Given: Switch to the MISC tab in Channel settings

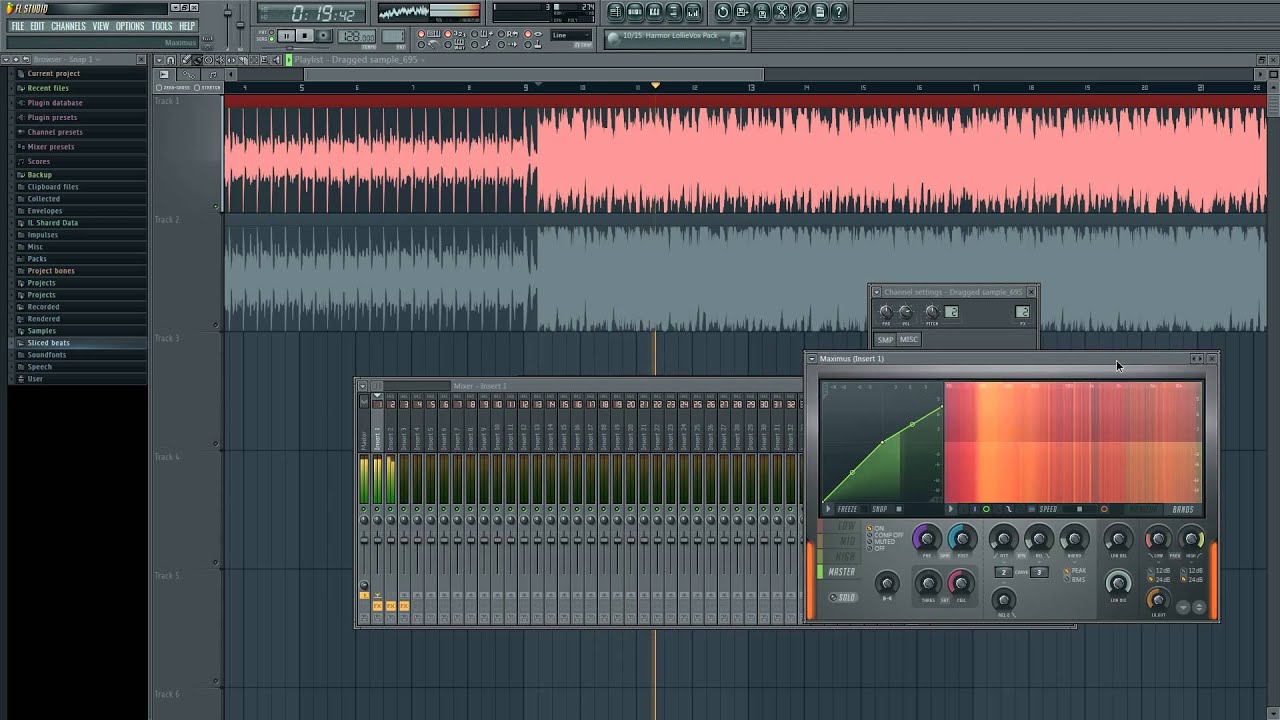Looking at the screenshot, I should point(908,339).
